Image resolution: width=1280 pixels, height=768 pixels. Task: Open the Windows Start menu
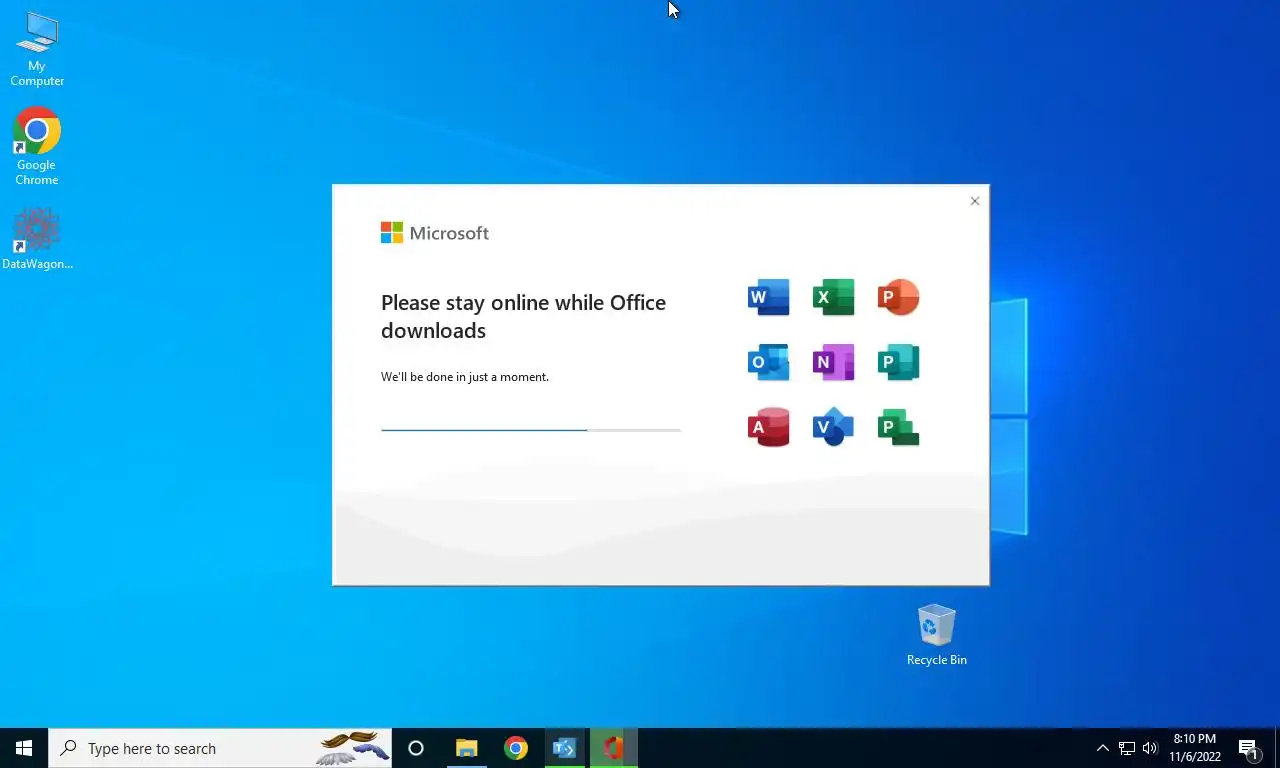tap(24, 748)
